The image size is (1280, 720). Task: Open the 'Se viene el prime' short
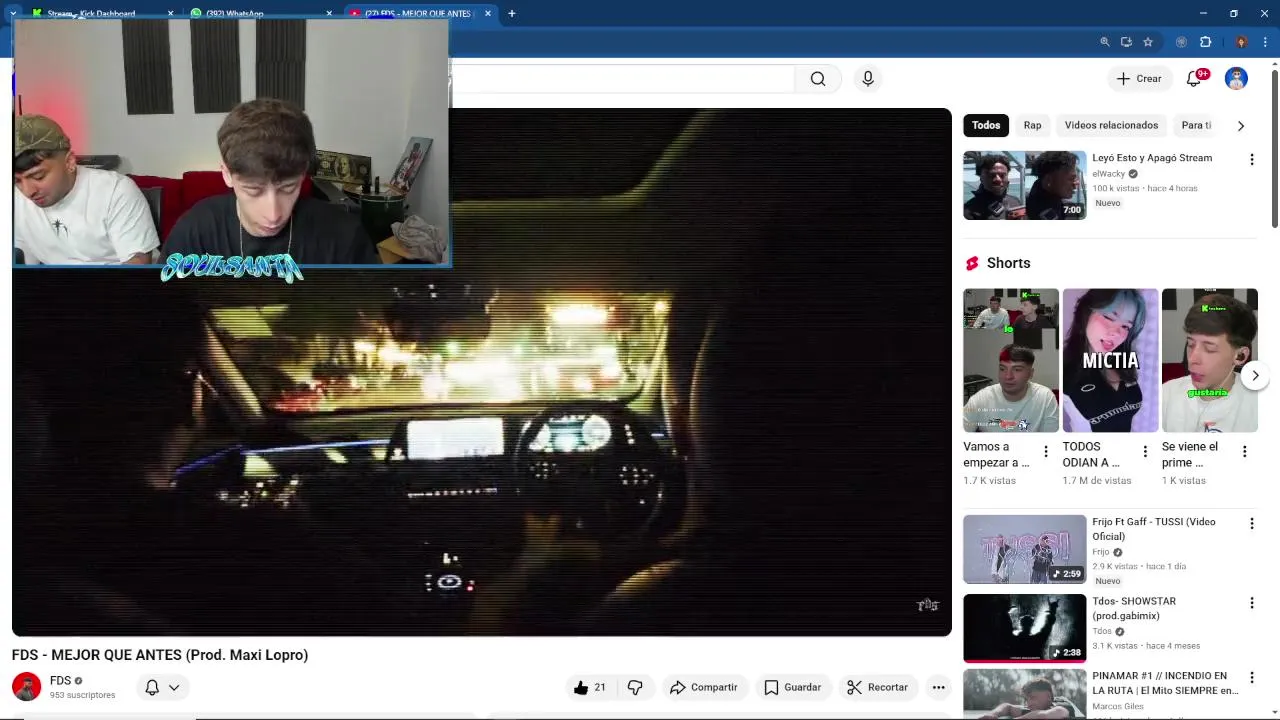(1209, 360)
